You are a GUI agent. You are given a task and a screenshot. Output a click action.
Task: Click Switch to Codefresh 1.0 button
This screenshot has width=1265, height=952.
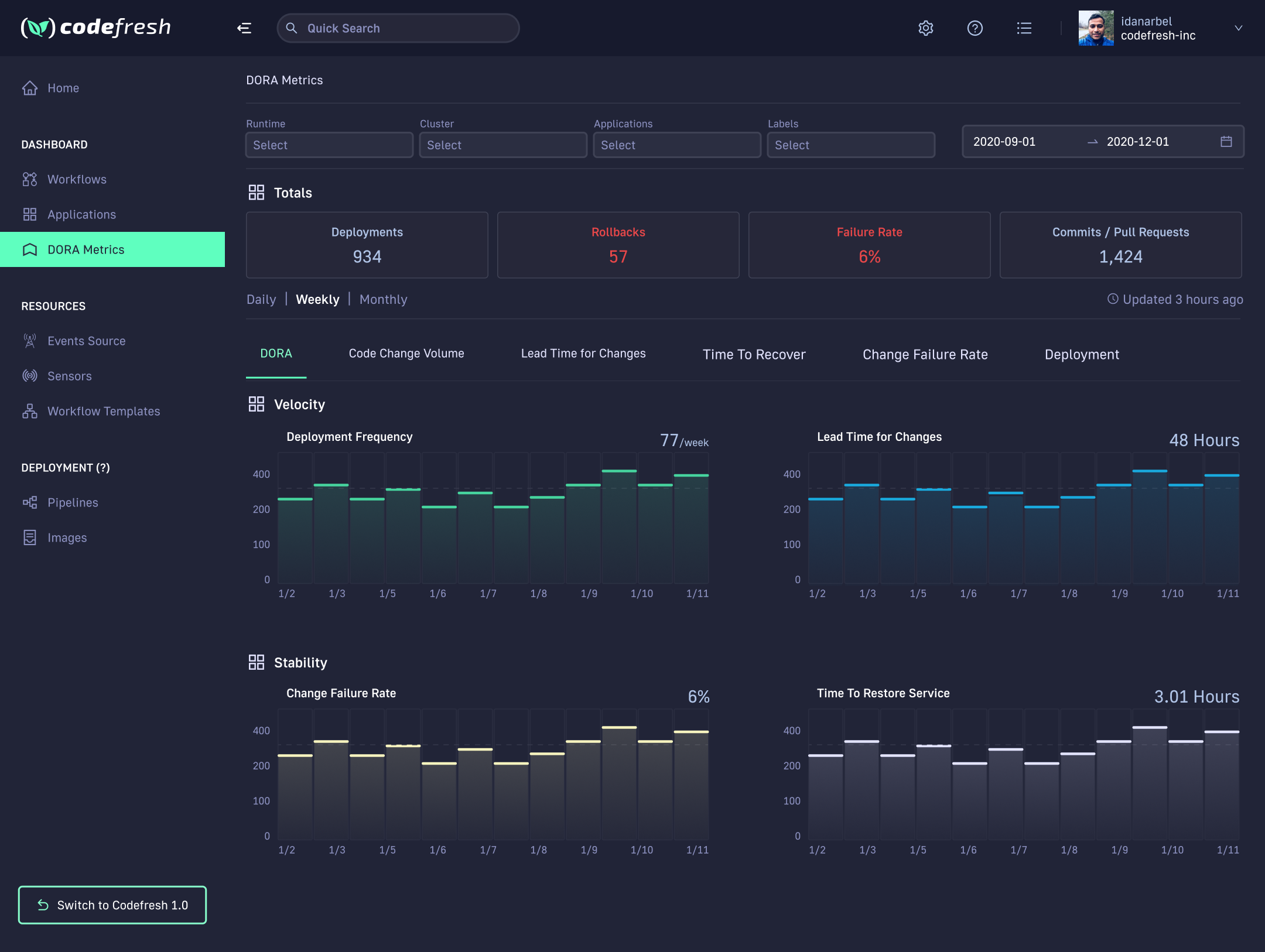pyautogui.click(x=112, y=905)
